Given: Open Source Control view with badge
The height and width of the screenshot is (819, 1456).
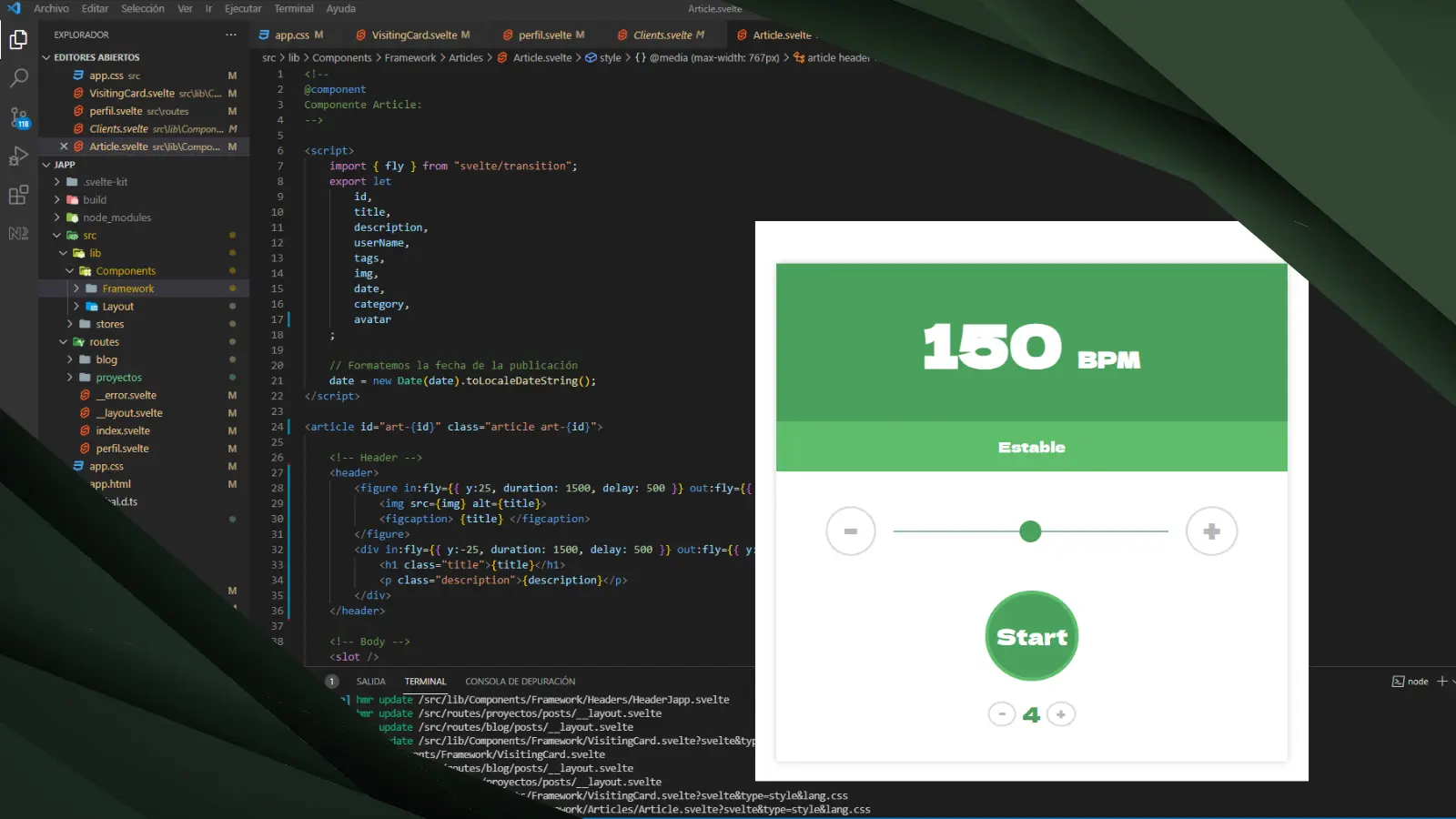Looking at the screenshot, I should pyautogui.click(x=18, y=117).
